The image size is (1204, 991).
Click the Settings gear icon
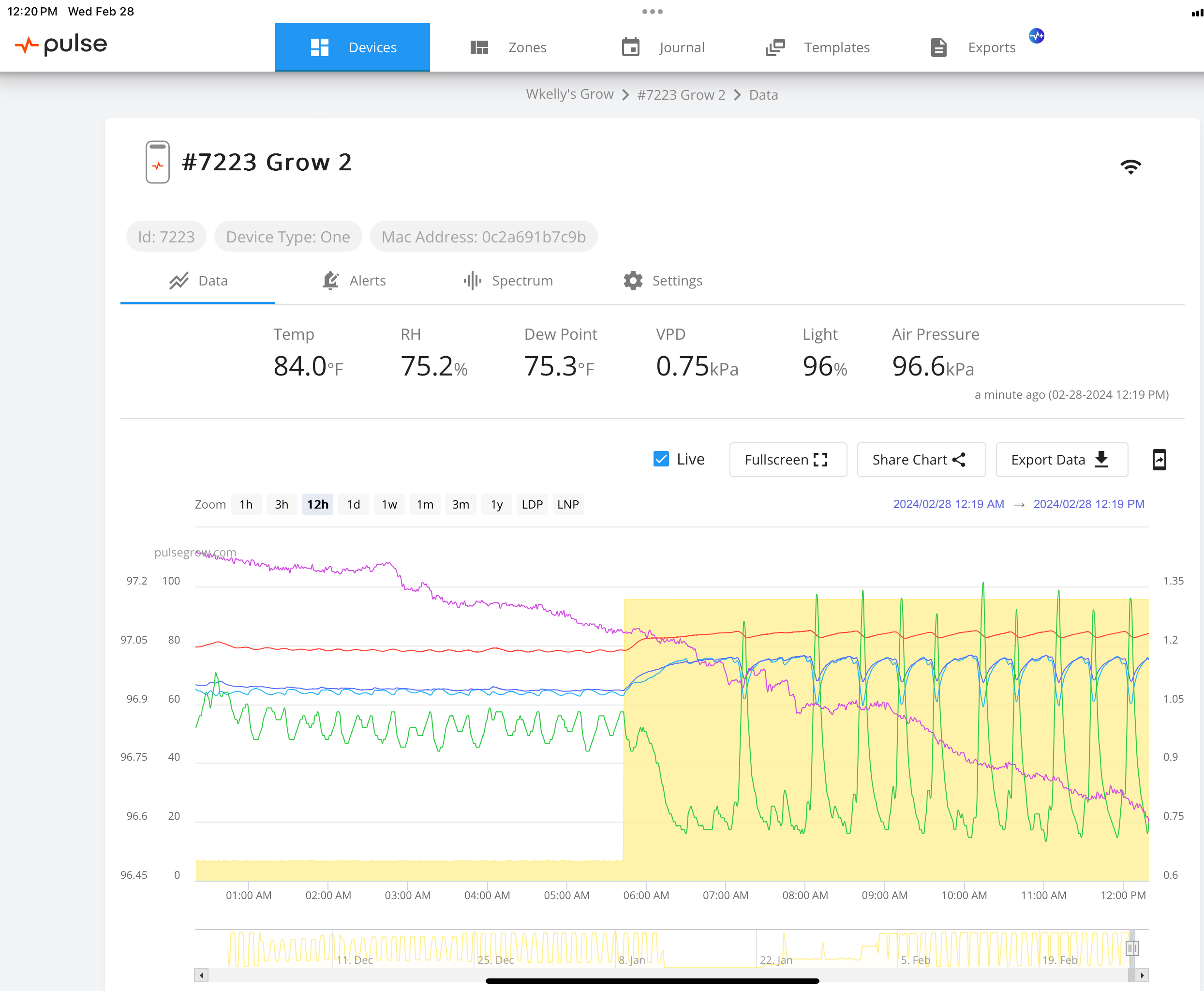click(633, 281)
